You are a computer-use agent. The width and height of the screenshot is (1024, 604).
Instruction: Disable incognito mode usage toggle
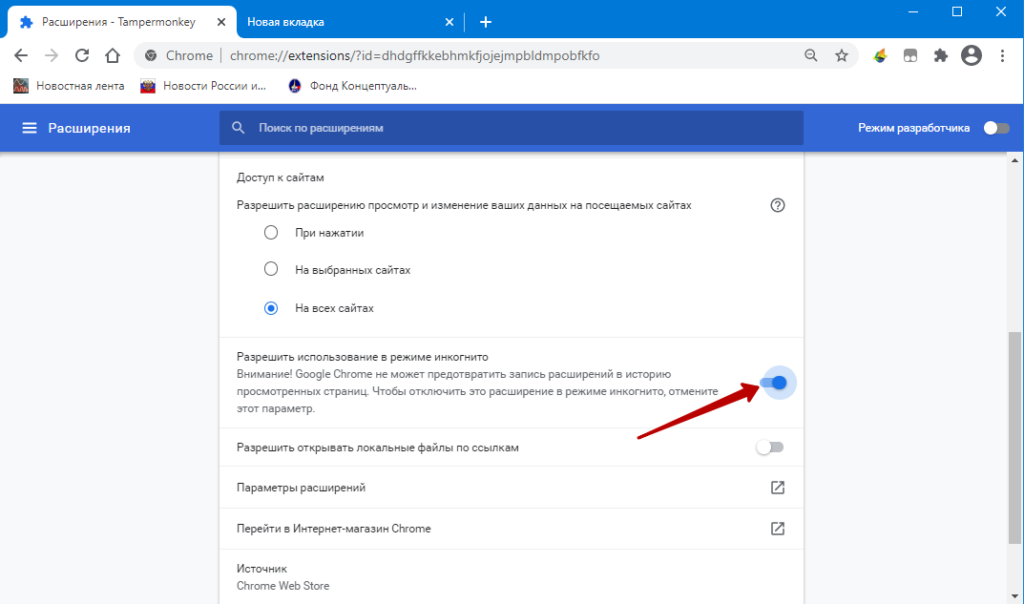coord(773,382)
